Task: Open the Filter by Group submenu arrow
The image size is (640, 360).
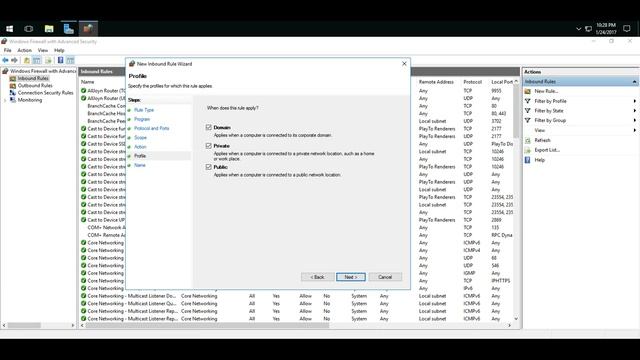Action: (x=635, y=120)
